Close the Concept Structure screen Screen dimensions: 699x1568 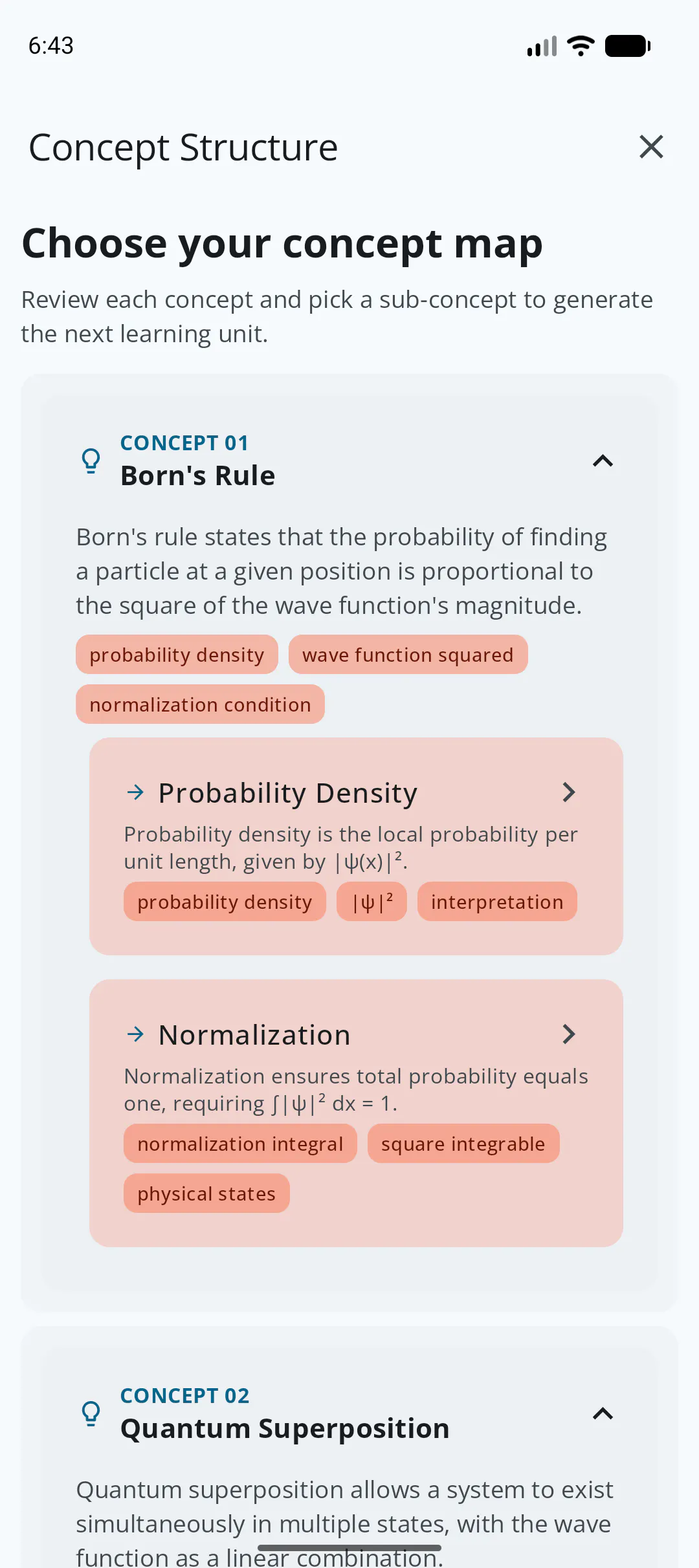[x=651, y=147]
